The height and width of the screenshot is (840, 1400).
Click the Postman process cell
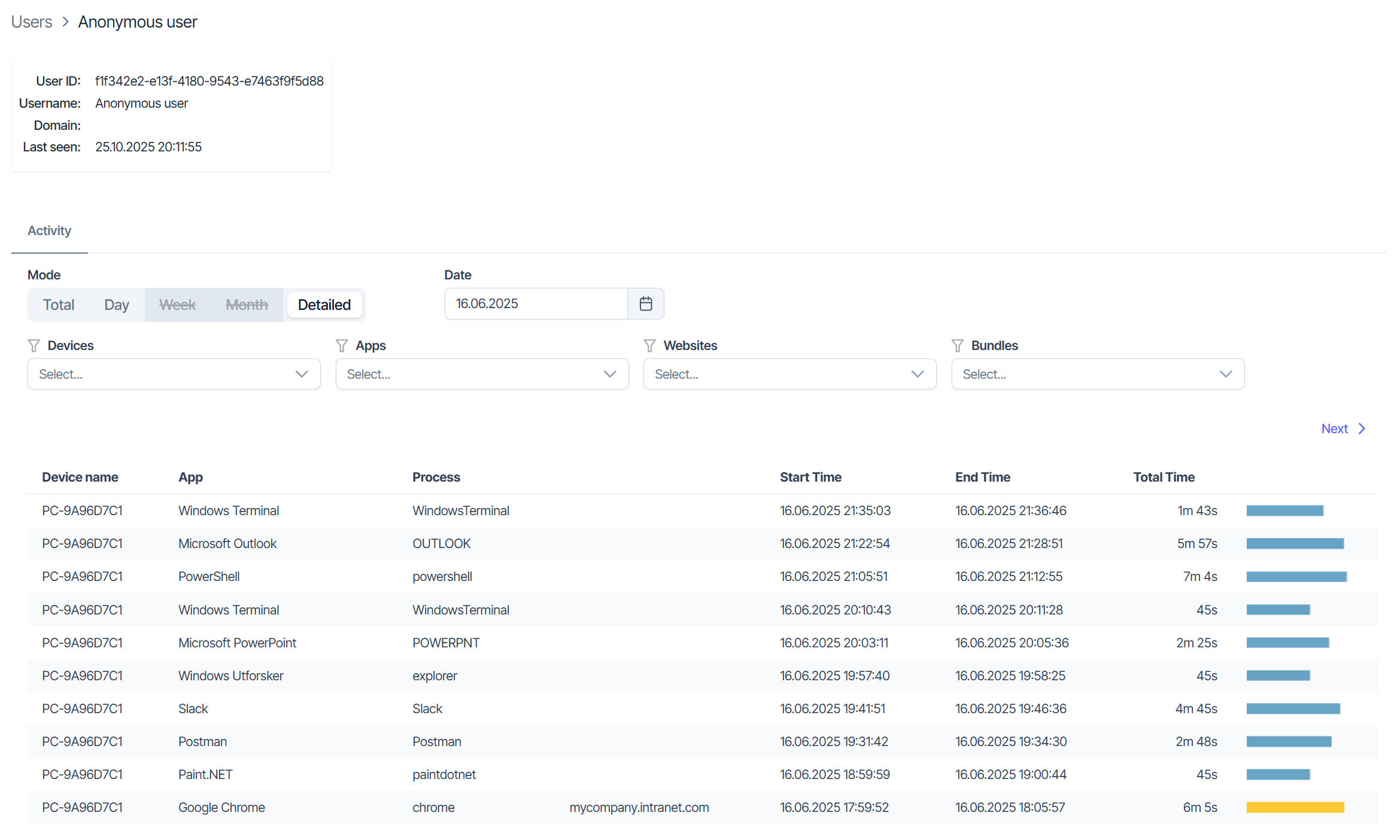tap(437, 741)
